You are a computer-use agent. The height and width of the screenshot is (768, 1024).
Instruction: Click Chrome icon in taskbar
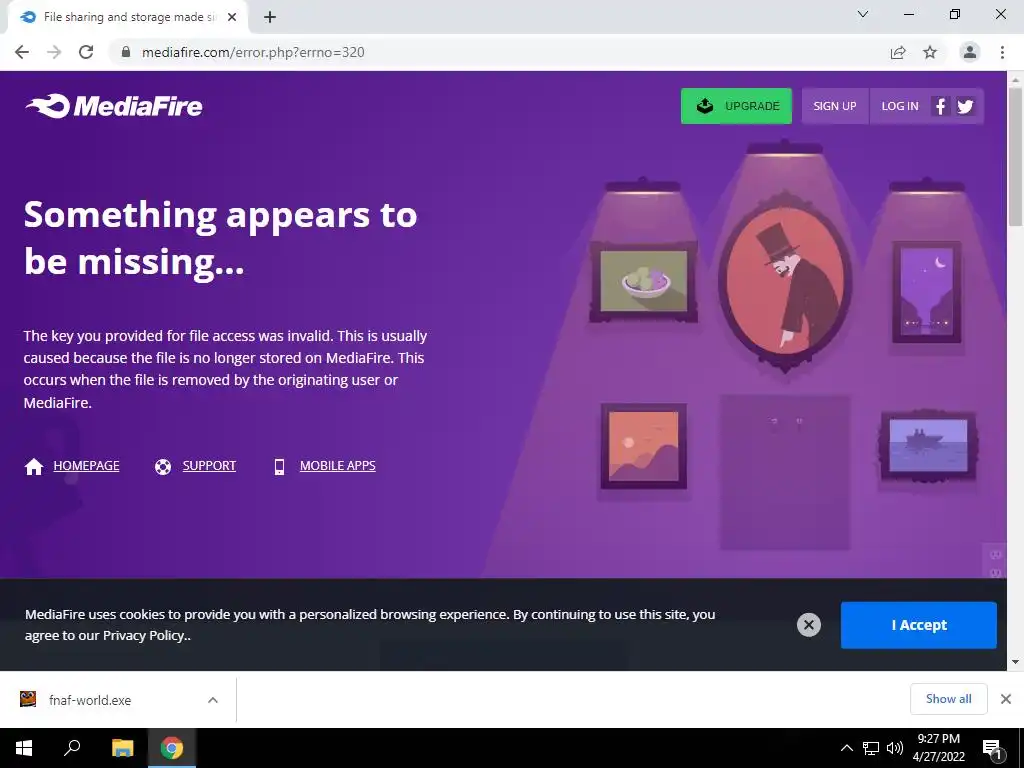click(x=172, y=748)
